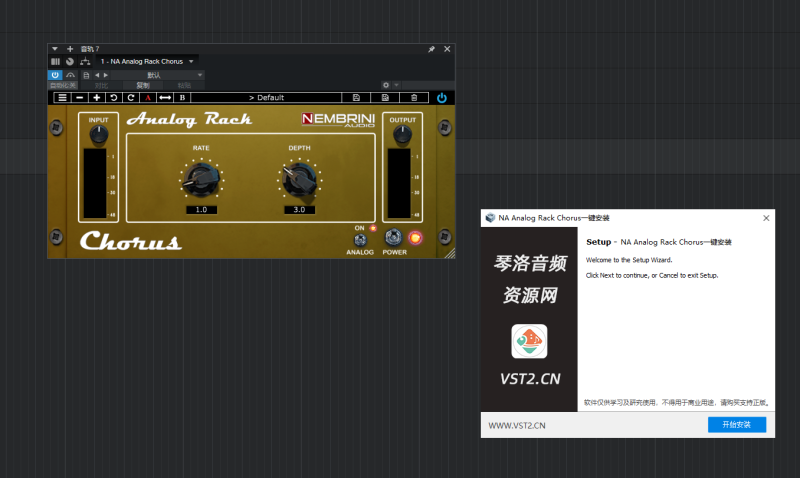Delete preset using the trash icon
The height and width of the screenshot is (478, 800).
(414, 97)
